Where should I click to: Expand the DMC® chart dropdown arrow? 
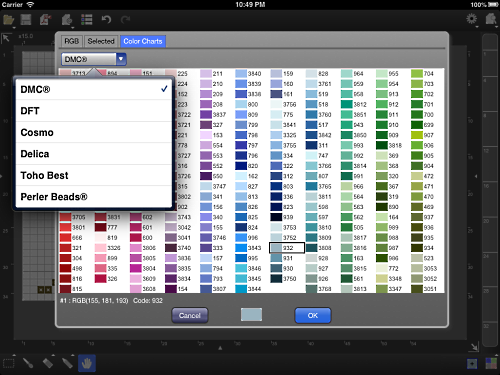point(121,59)
